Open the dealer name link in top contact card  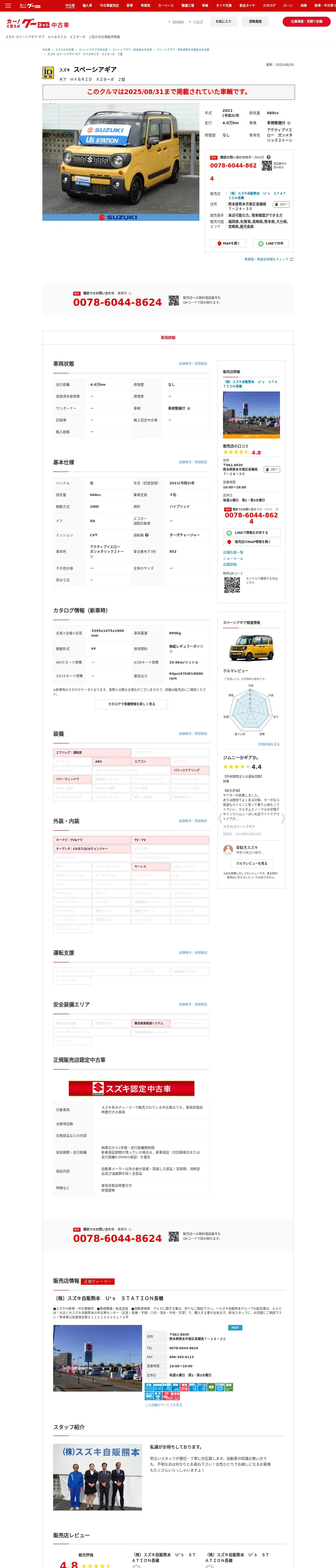257,195
